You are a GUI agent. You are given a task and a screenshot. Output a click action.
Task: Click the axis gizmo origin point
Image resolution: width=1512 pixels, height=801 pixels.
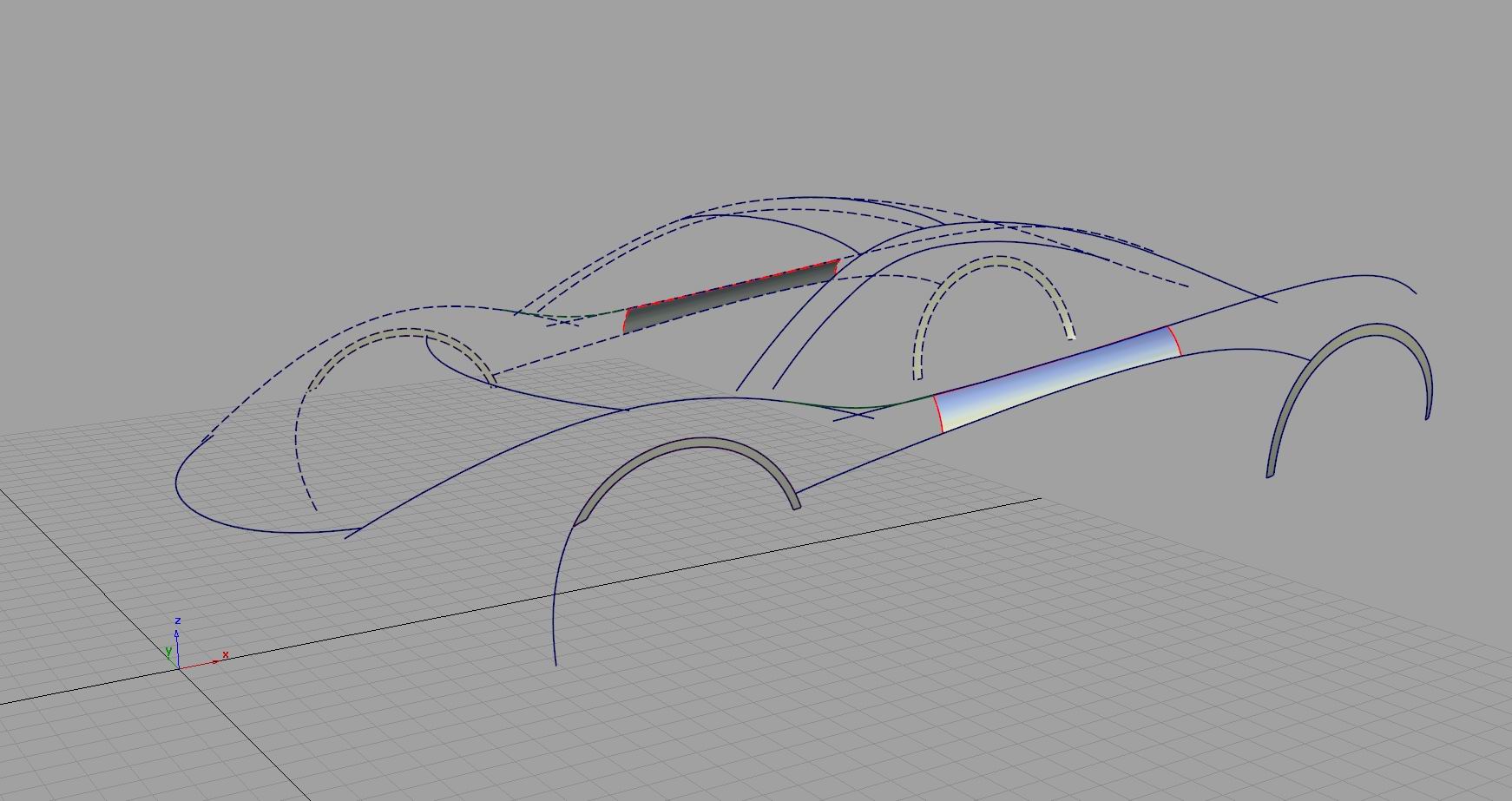pyautogui.click(x=179, y=669)
